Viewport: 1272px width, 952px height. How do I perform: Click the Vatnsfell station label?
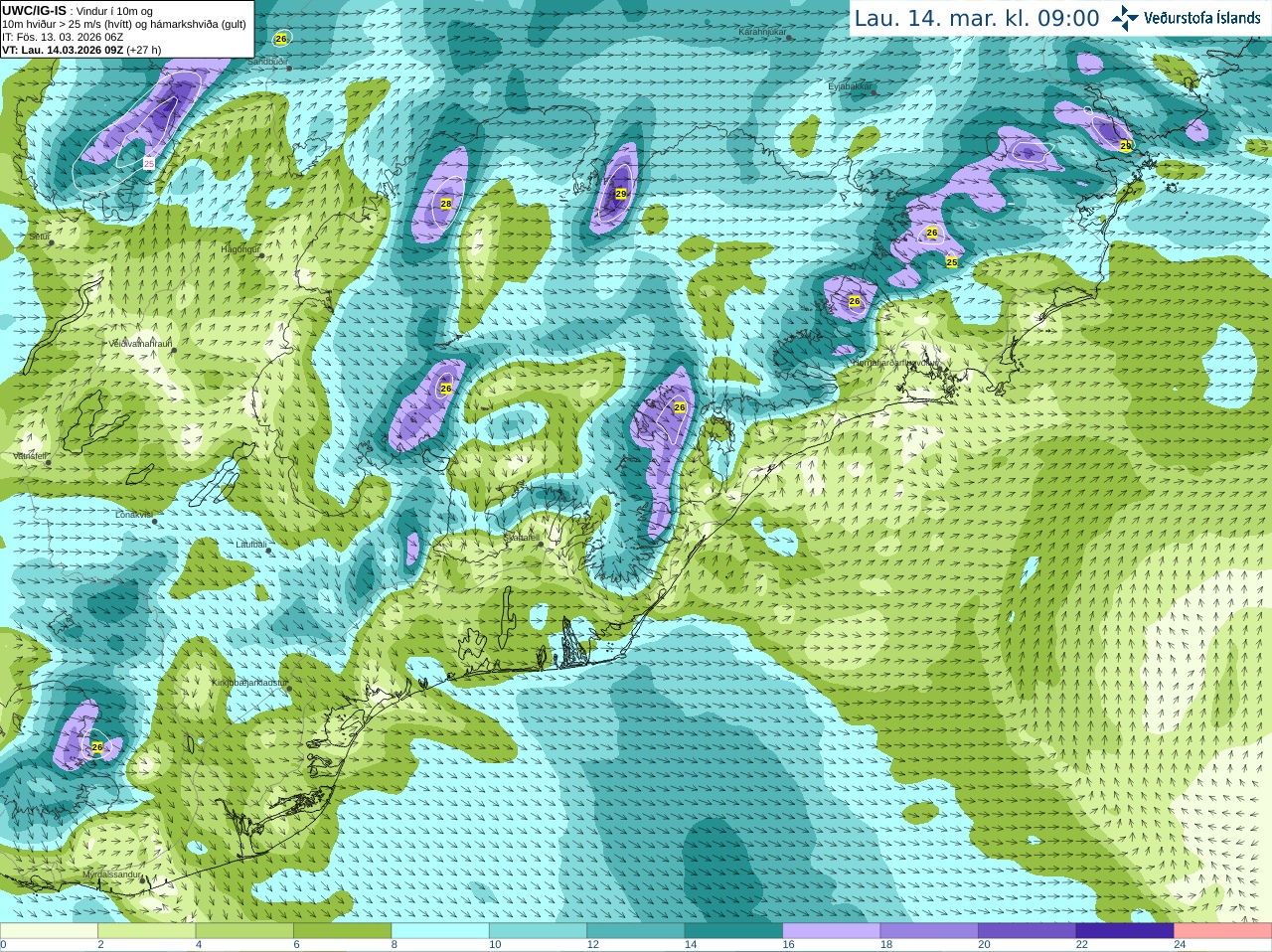coord(31,456)
